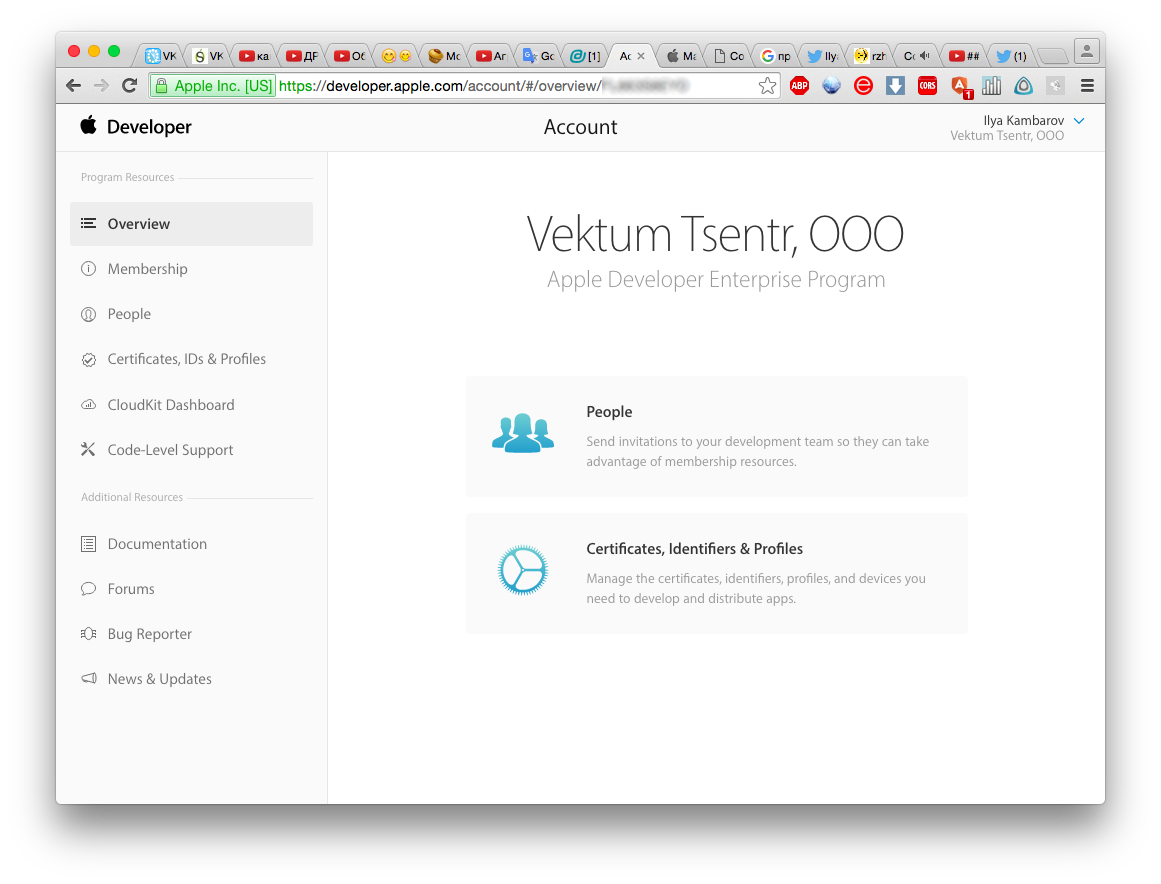Click the Forums speech bubble icon

(88, 589)
